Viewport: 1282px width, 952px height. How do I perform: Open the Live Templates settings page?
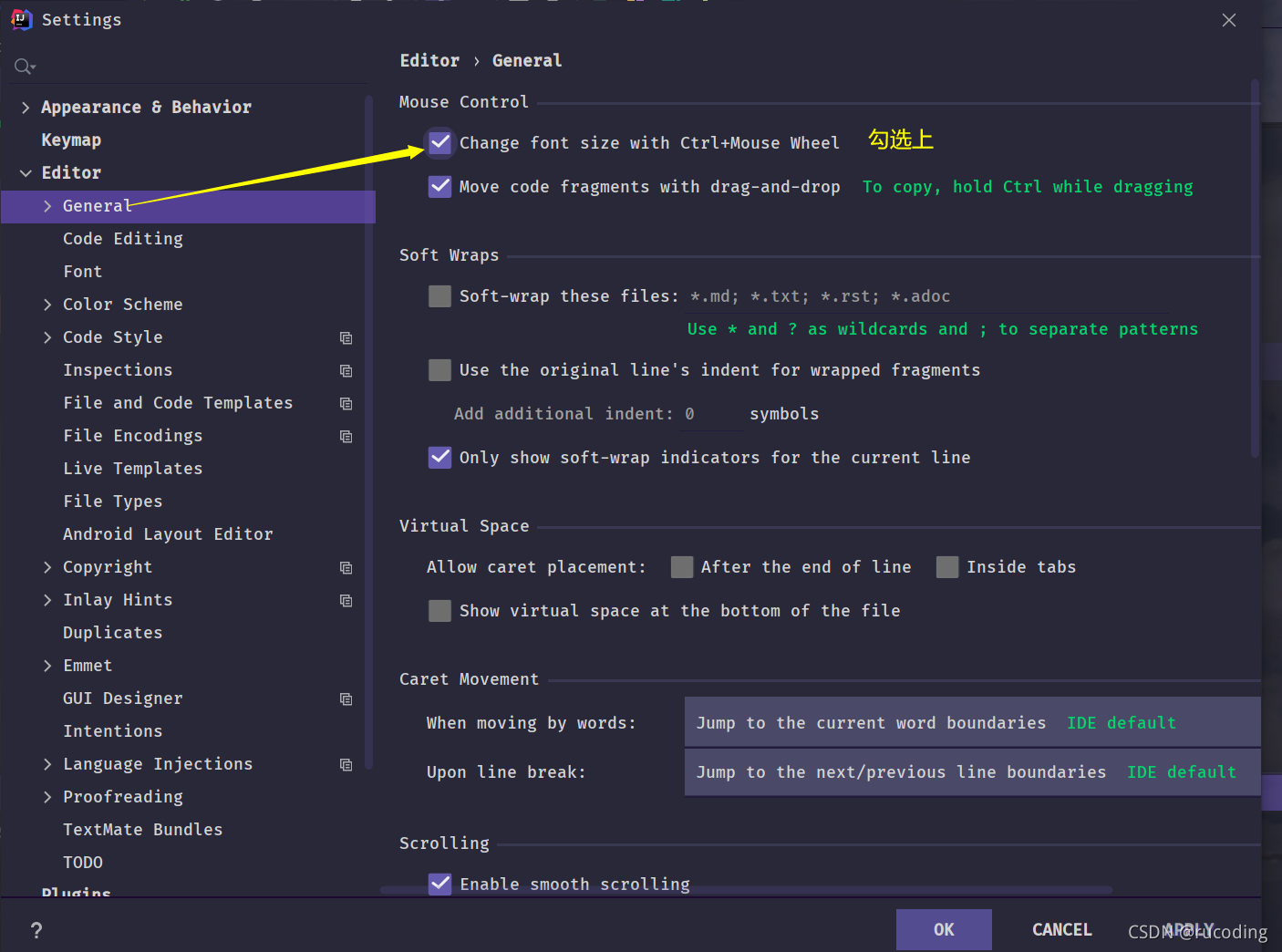(133, 469)
